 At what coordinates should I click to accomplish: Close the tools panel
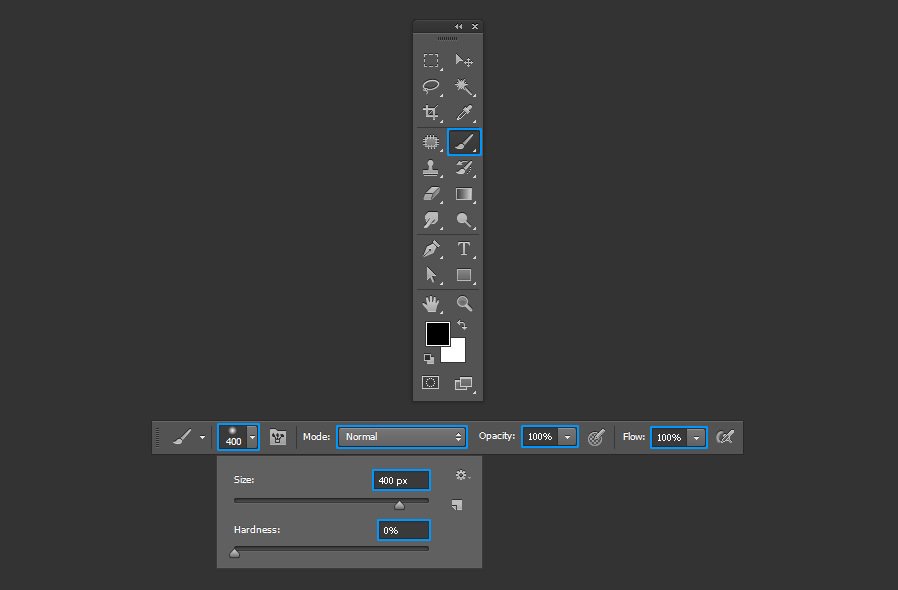click(475, 26)
